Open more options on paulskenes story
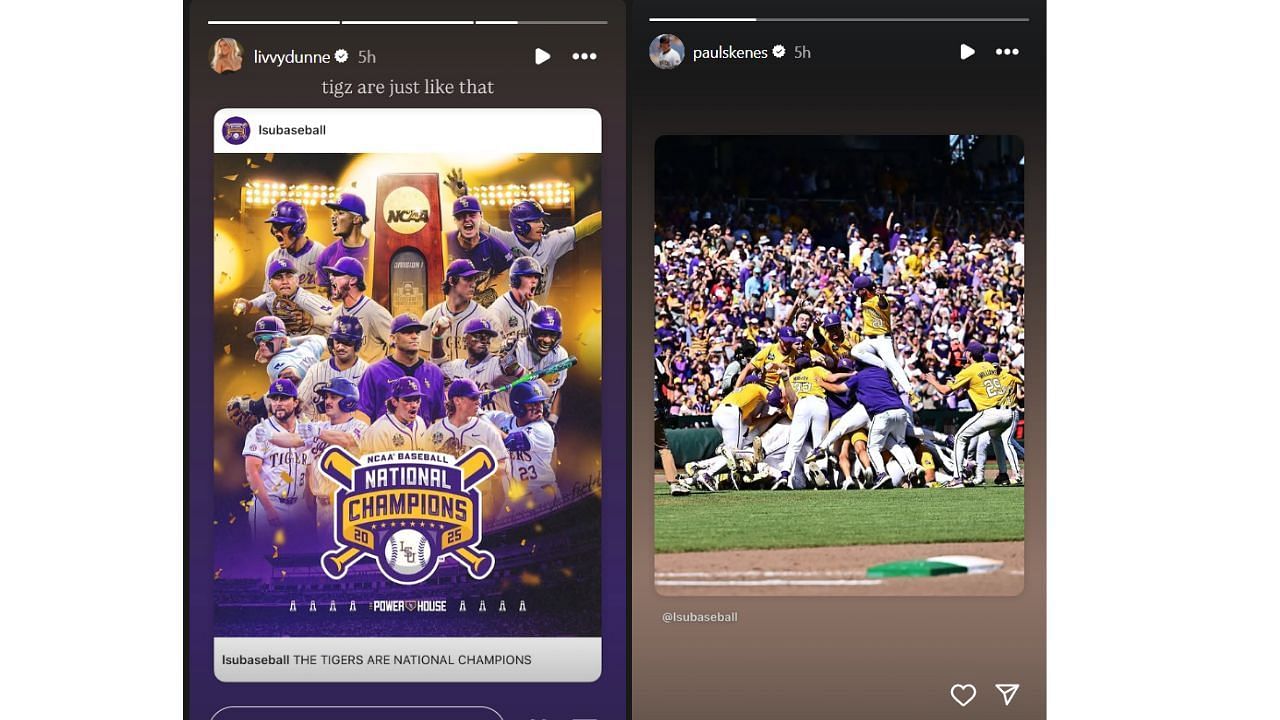Image resolution: width=1280 pixels, height=720 pixels. pos(1007,52)
